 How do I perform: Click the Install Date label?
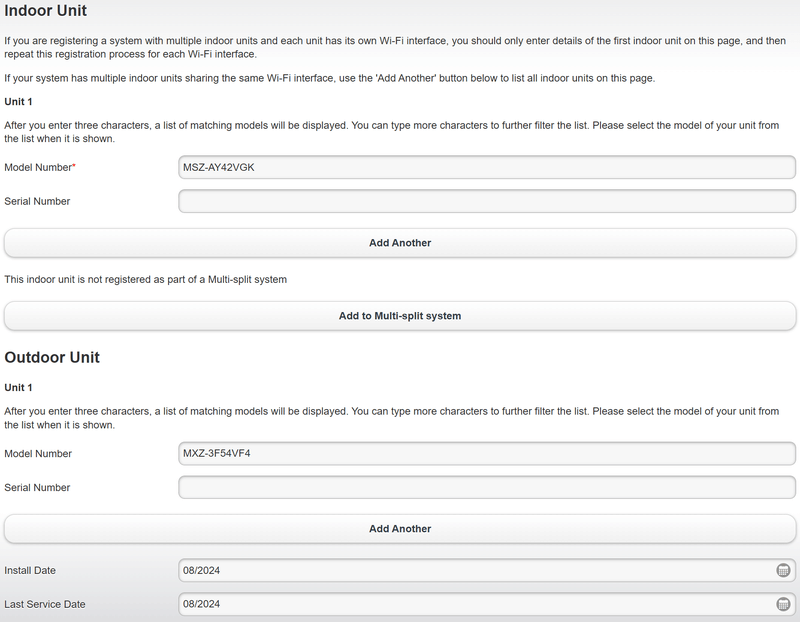(30, 570)
